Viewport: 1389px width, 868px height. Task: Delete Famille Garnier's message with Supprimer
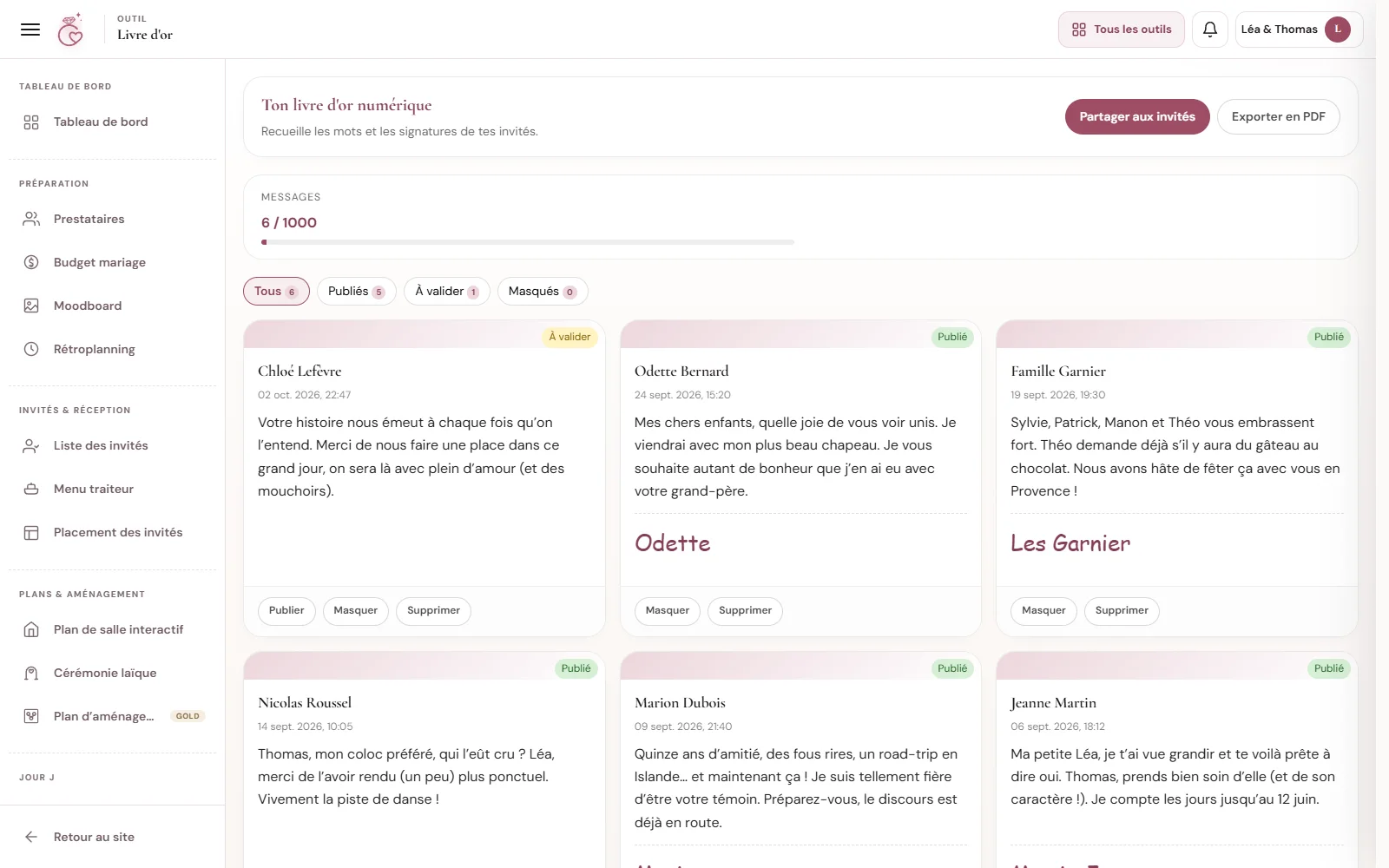[x=1122, y=611]
